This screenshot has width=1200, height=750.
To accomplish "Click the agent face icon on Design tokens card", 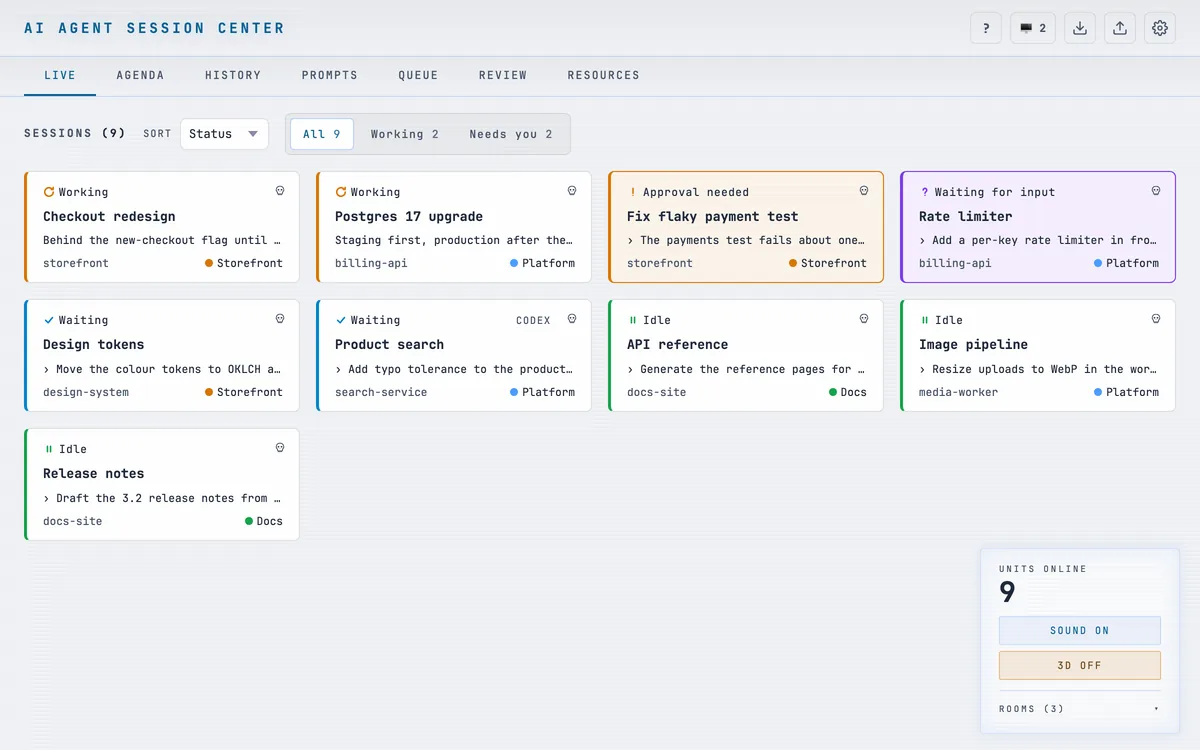I will click(280, 319).
